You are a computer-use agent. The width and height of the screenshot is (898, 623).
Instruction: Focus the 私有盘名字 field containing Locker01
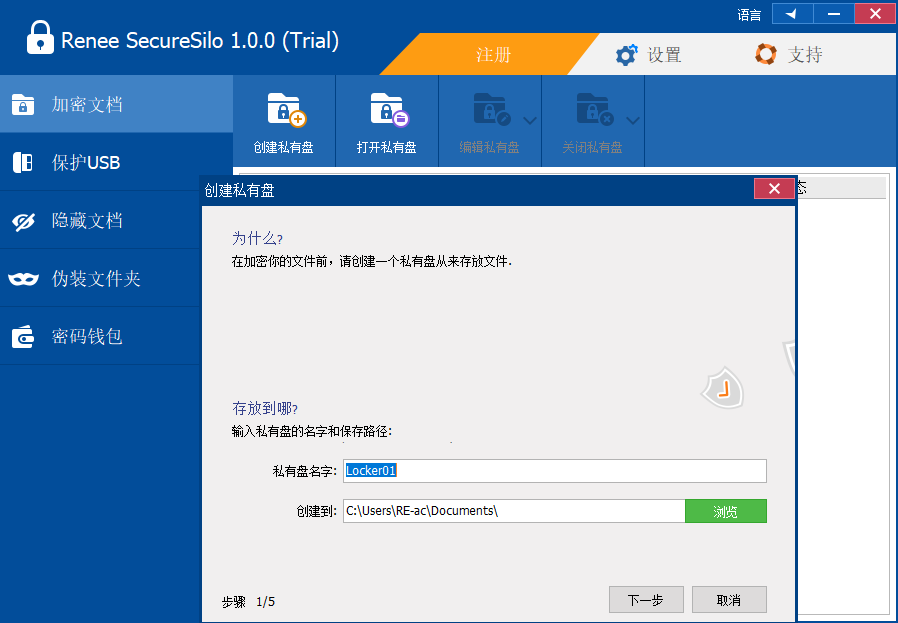tap(554, 471)
